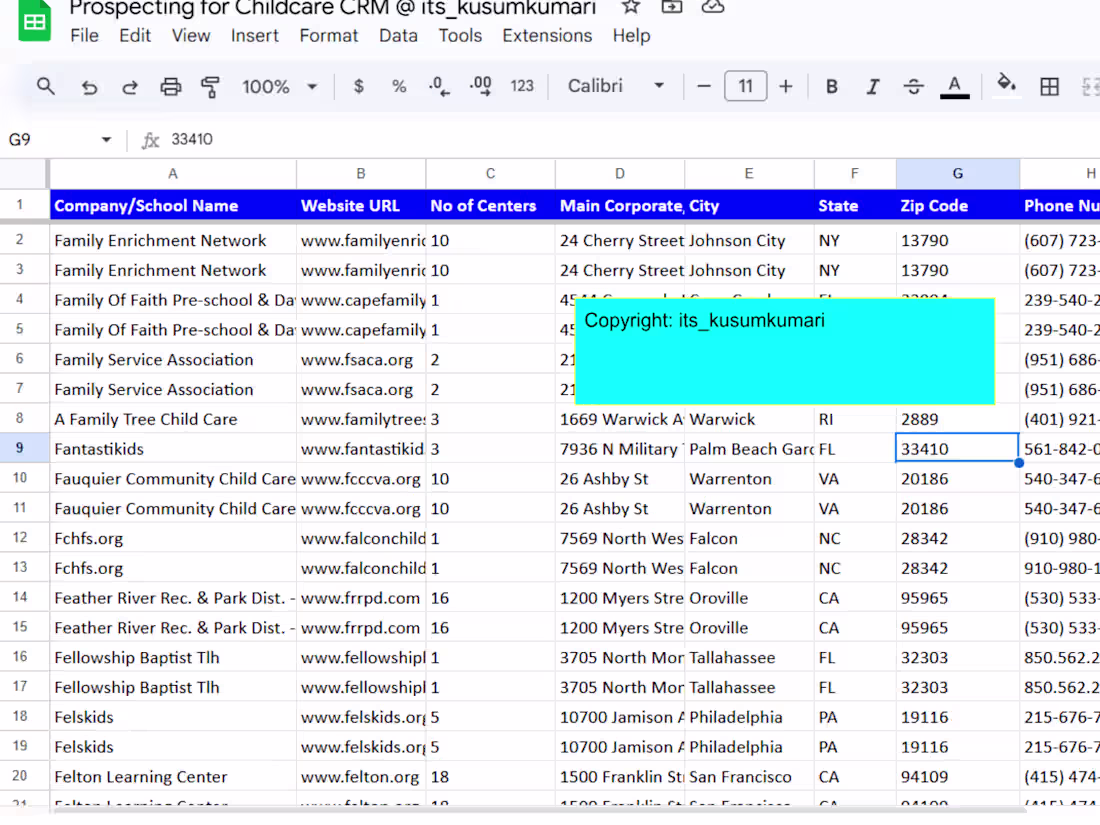Format selection as currency
The height and width of the screenshot is (825, 1100).
[358, 86]
